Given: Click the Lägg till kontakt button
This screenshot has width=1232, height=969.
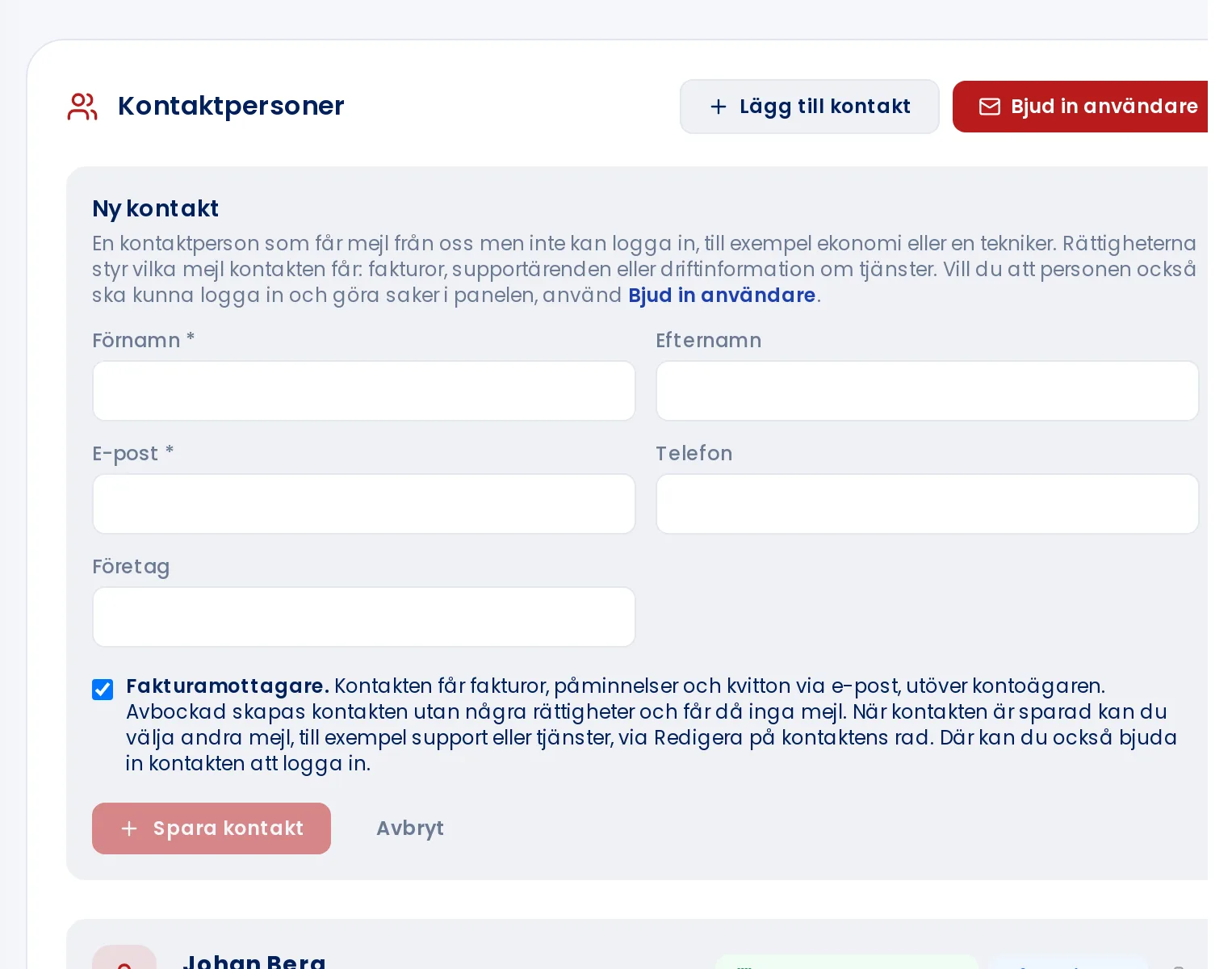Looking at the screenshot, I should (x=809, y=107).
